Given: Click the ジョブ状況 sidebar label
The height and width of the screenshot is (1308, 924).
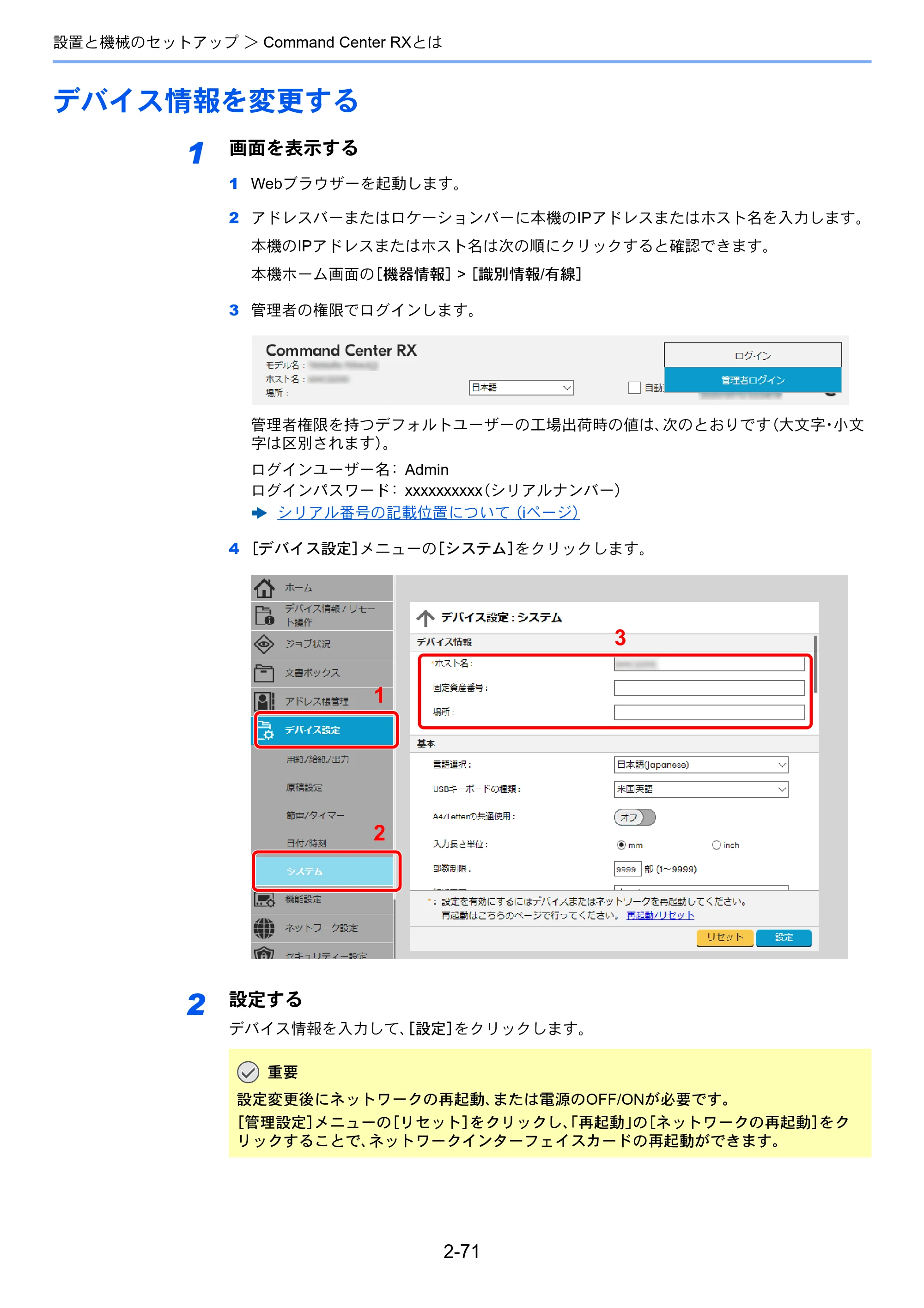Looking at the screenshot, I should coord(308,644).
